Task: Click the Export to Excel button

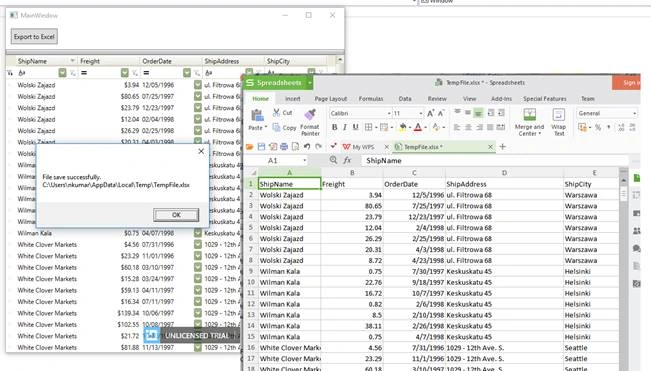Action: tap(34, 37)
